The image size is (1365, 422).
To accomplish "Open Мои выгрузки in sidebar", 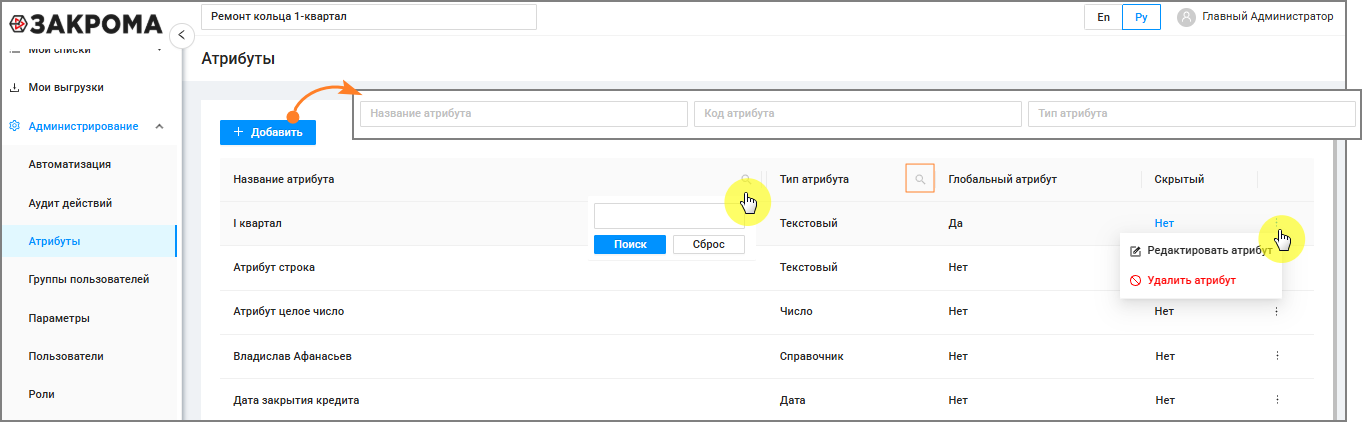I will (x=66, y=87).
